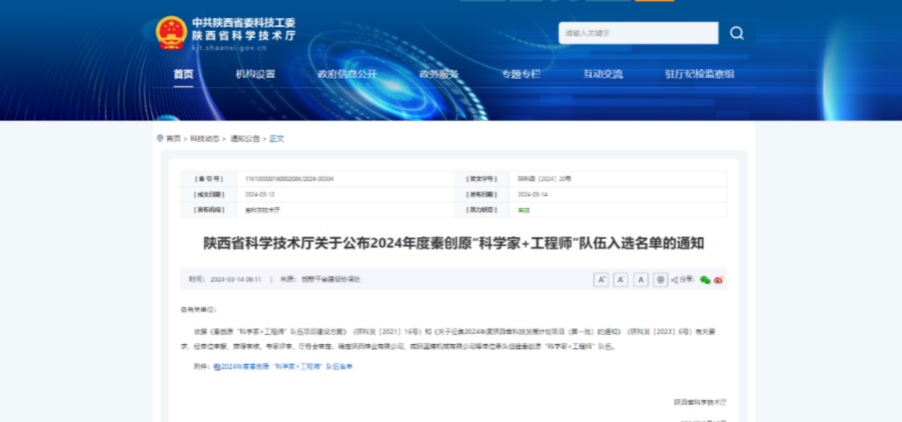Decrease article font size (A-)
The width and height of the screenshot is (902, 422).
pyautogui.click(x=621, y=280)
